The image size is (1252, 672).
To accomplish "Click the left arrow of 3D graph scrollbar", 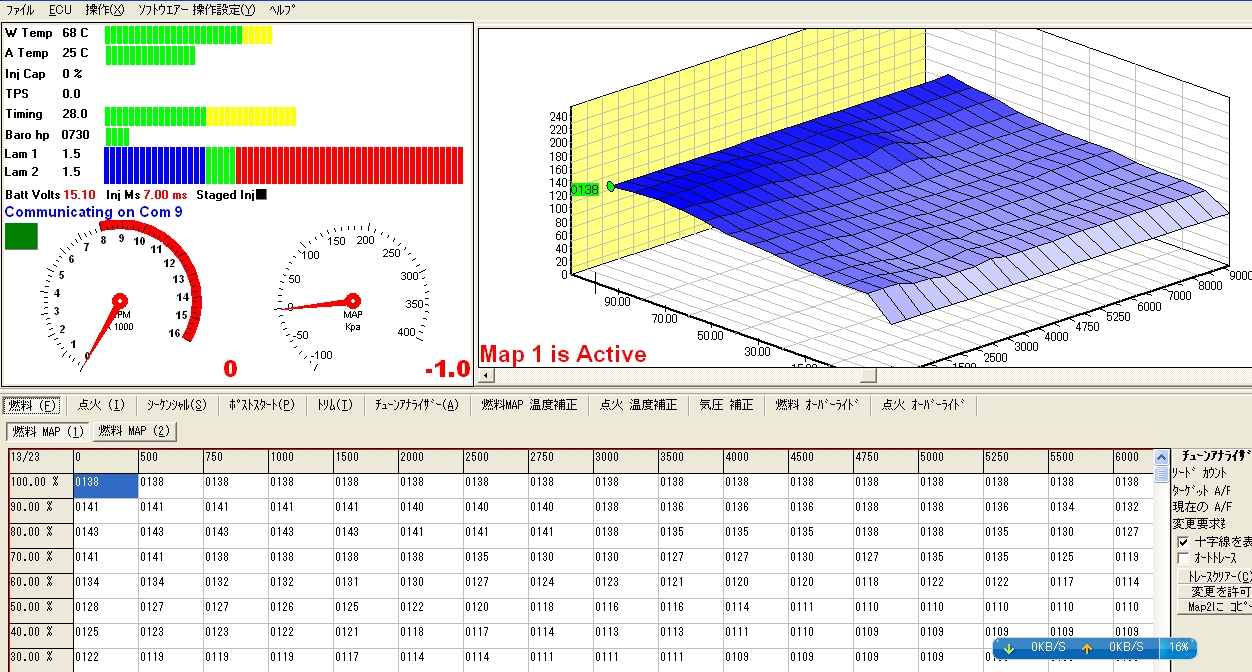I will [486, 375].
